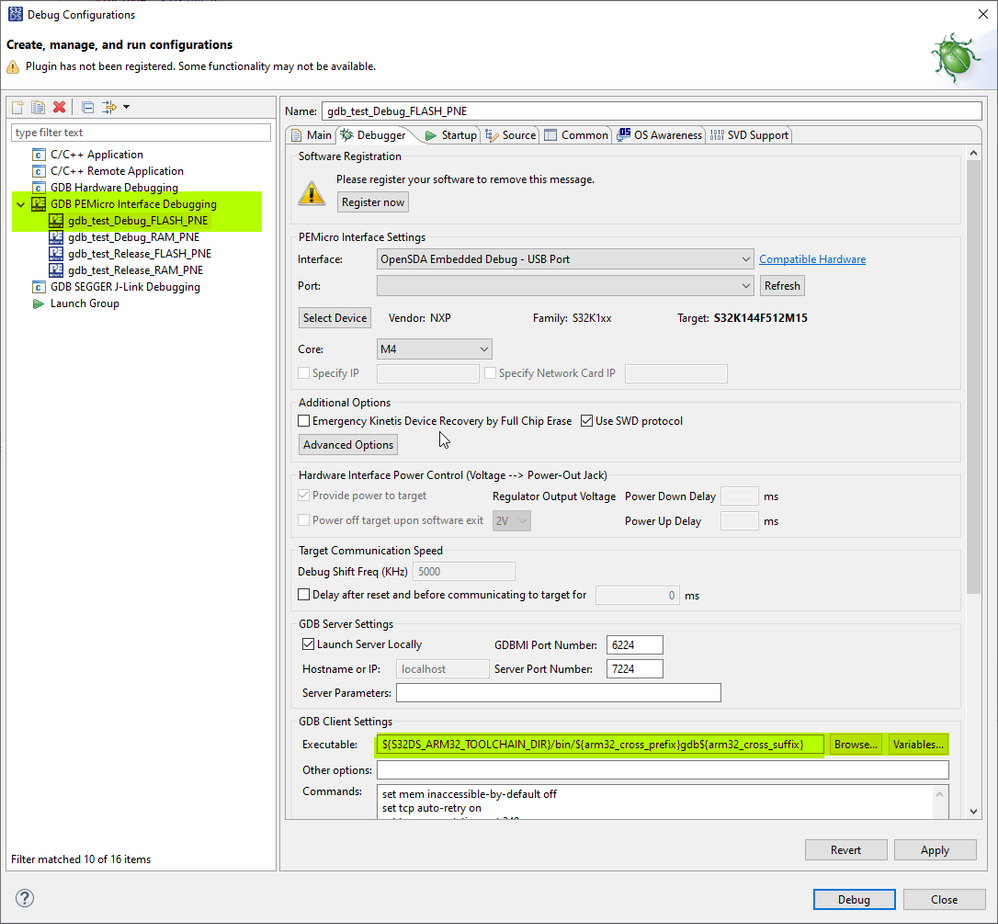Select the C/C++ Remote Application icon
Image resolution: width=998 pixels, height=924 pixels.
click(39, 171)
